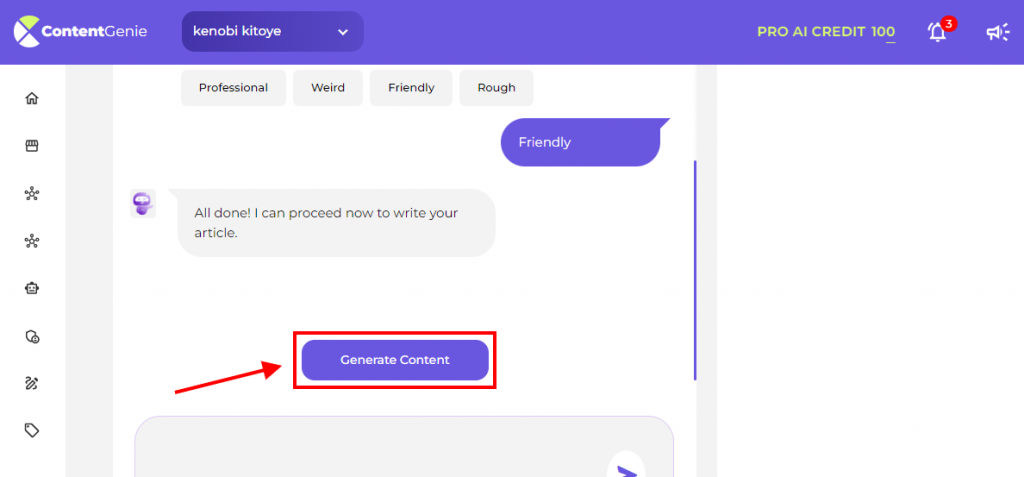Open the tag icon in sidebar
Screen dimensions: 1024x477
pos(31,430)
